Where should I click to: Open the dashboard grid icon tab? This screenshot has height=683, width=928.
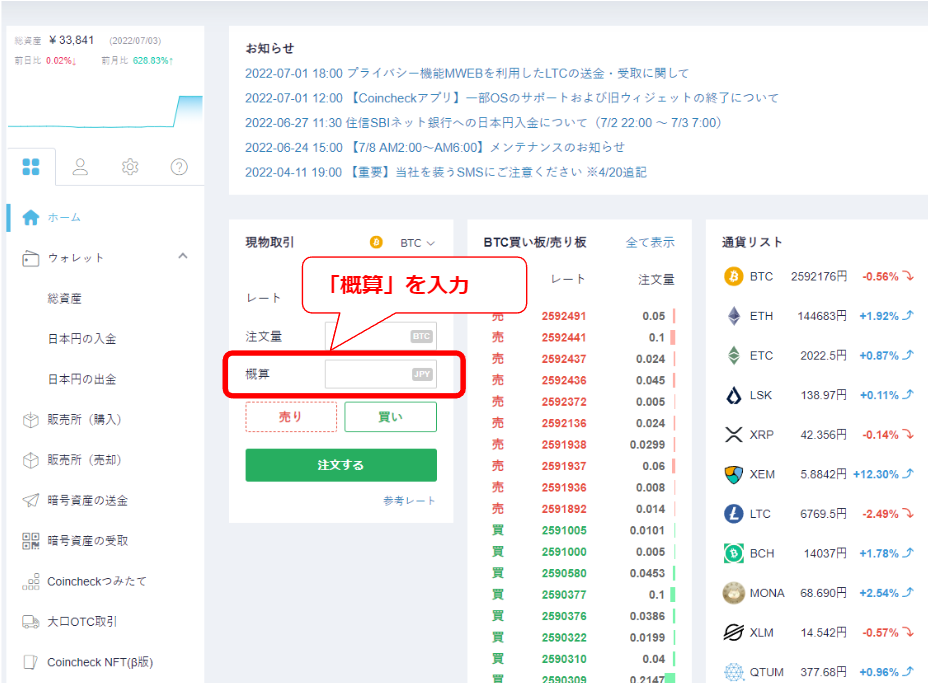click(x=31, y=167)
